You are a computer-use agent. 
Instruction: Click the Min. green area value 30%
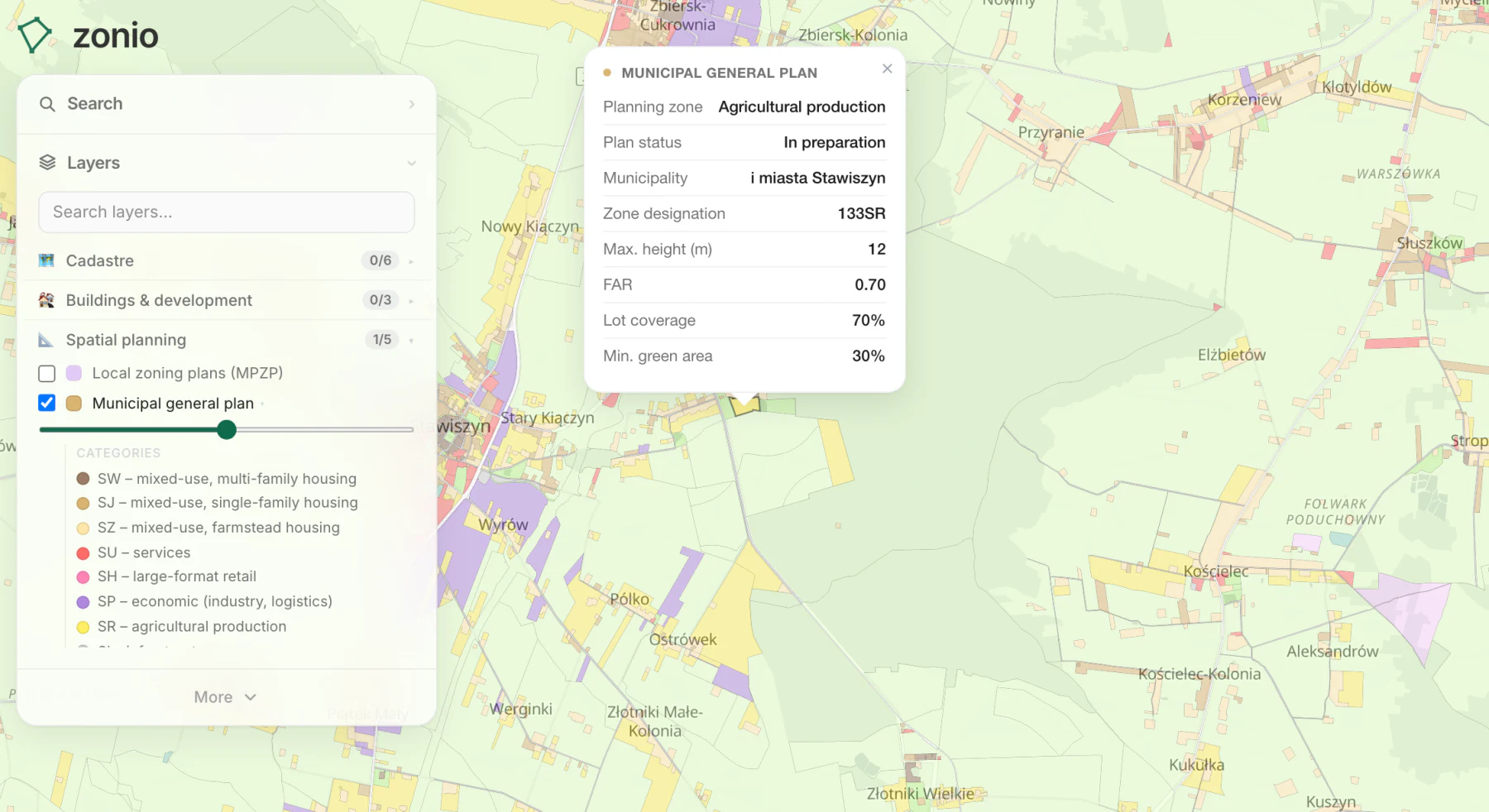coord(869,356)
